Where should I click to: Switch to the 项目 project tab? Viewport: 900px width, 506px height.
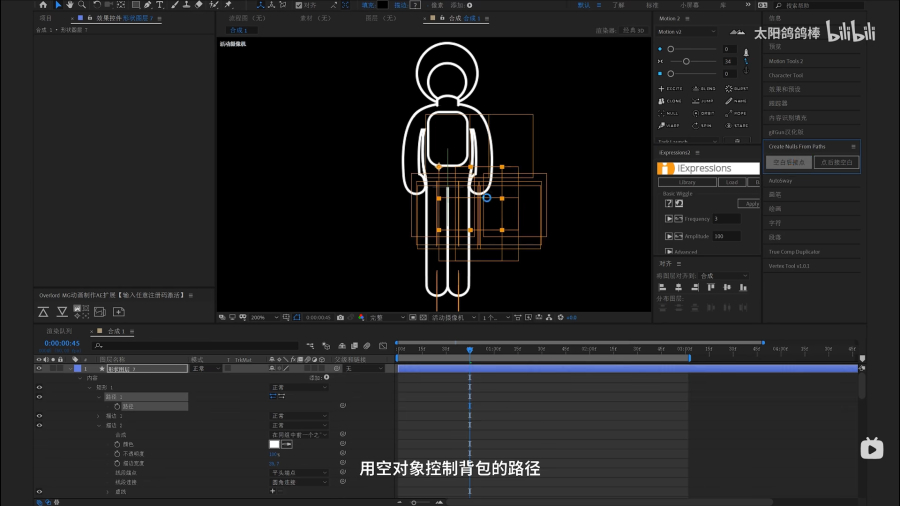(x=45, y=18)
